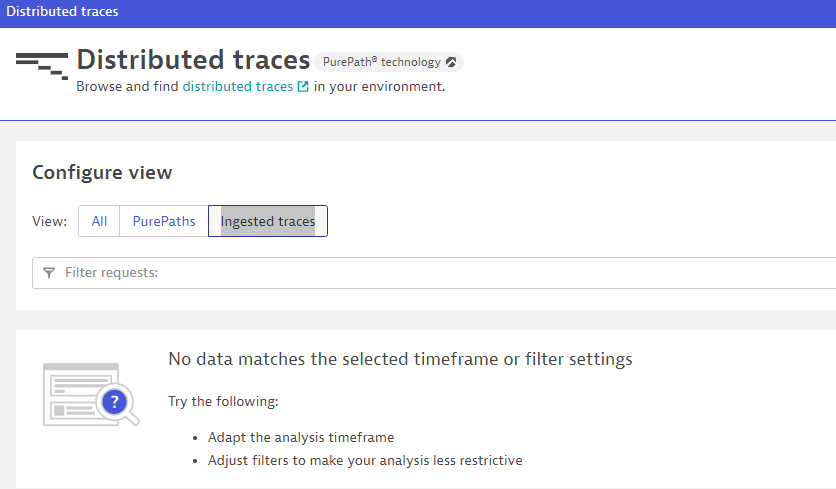Click the Adapt the analysis timeframe suggestion
Viewport: 836px width, 489px height.
click(301, 437)
